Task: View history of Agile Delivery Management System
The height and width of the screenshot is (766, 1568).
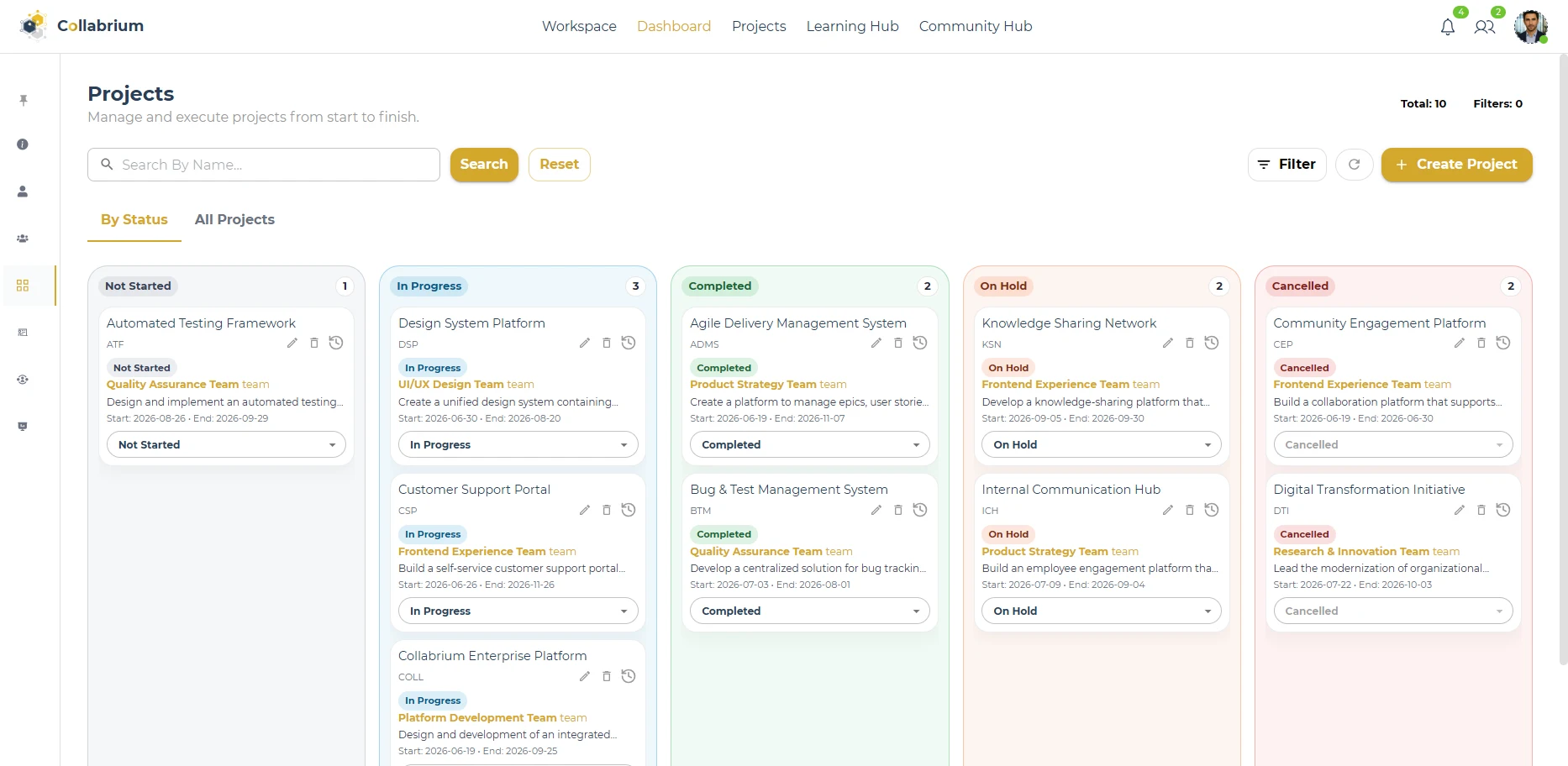Action: [x=920, y=343]
